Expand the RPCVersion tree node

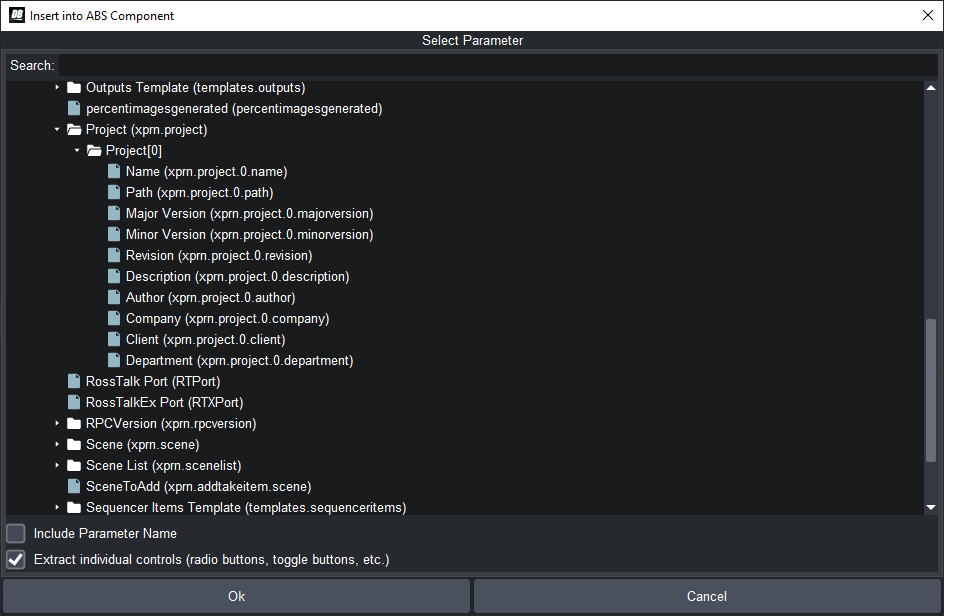pos(57,423)
